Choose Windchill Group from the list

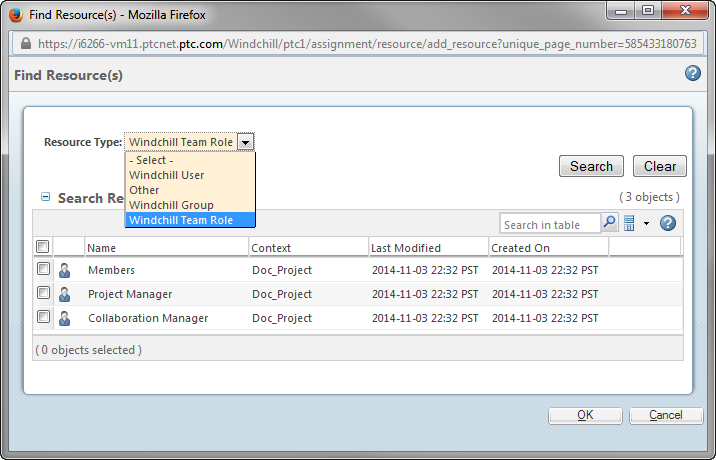pyautogui.click(x=190, y=205)
